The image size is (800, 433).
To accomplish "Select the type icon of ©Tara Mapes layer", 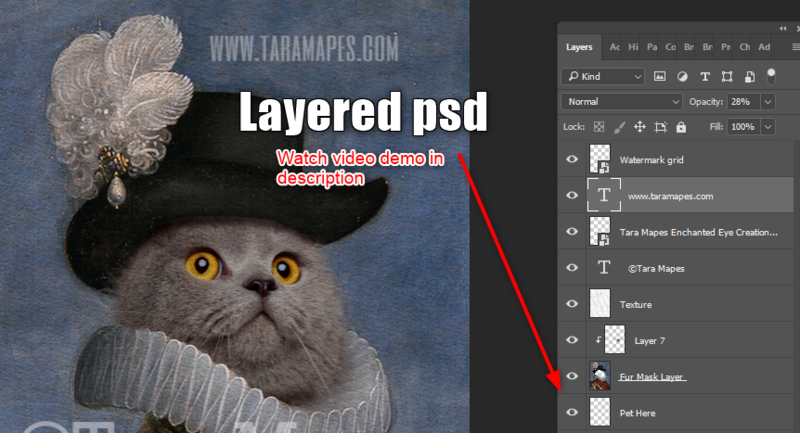I will 604,267.
